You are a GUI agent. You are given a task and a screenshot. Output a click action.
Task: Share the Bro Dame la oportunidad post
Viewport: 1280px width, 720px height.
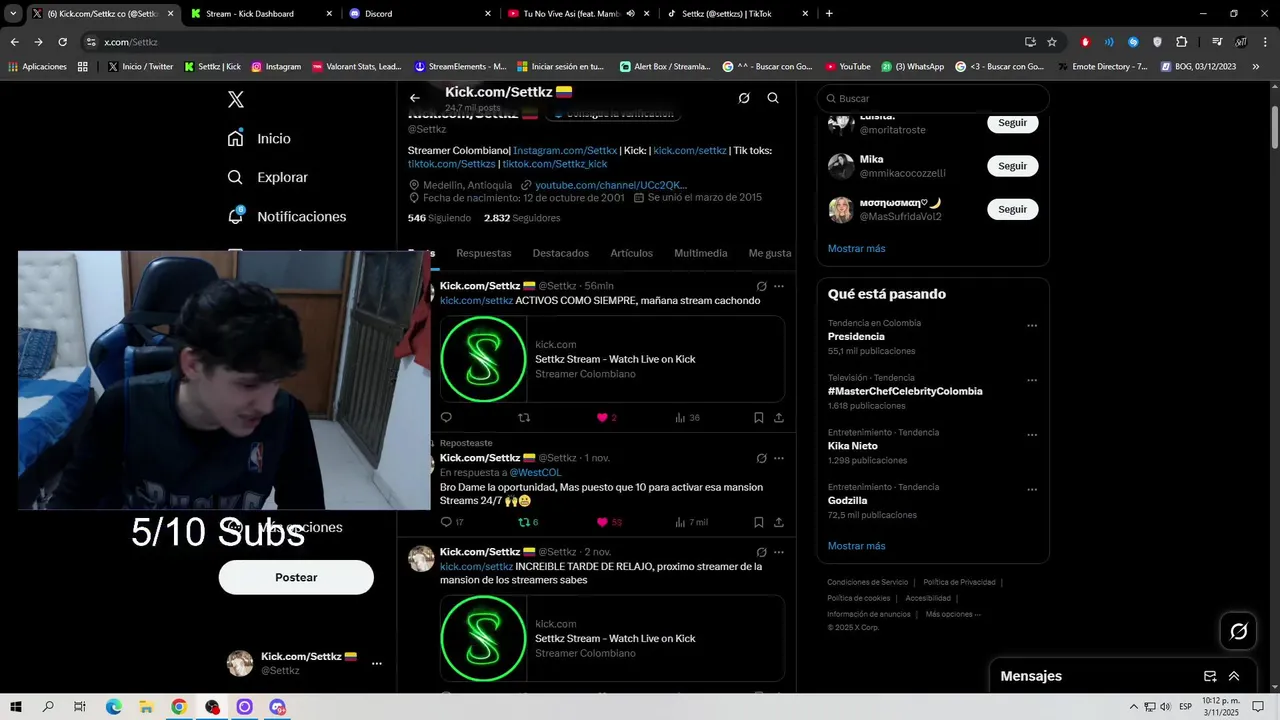(x=778, y=522)
